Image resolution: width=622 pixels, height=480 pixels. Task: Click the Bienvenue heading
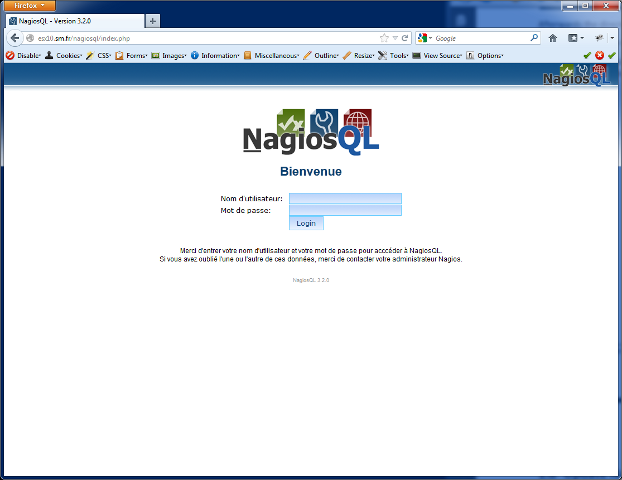coord(311,171)
